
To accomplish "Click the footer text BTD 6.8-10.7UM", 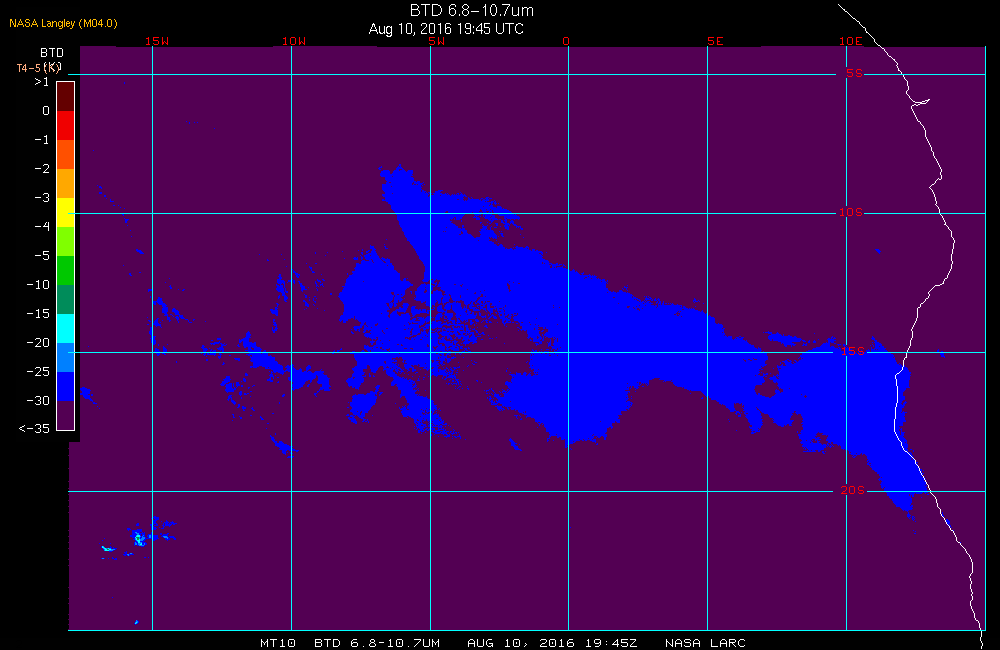I will [377, 643].
